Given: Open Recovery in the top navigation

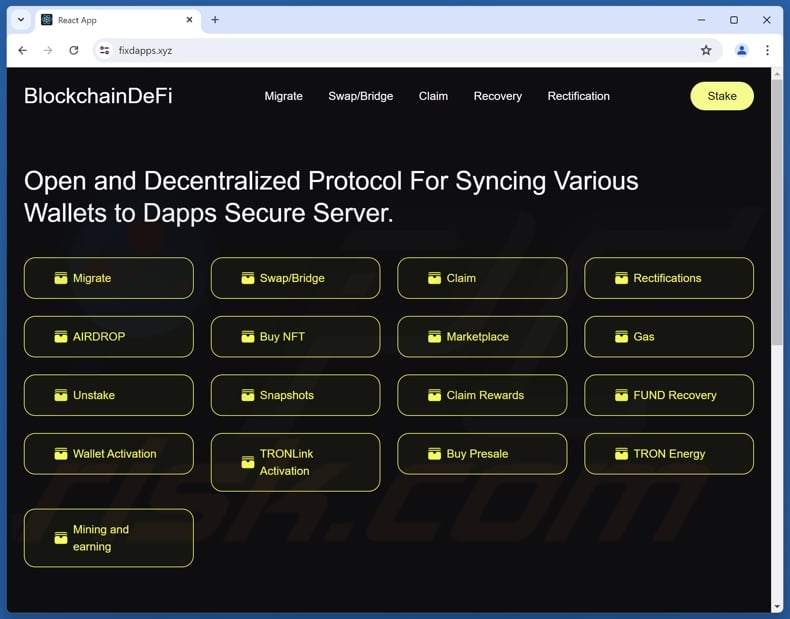Looking at the screenshot, I should click(x=498, y=96).
